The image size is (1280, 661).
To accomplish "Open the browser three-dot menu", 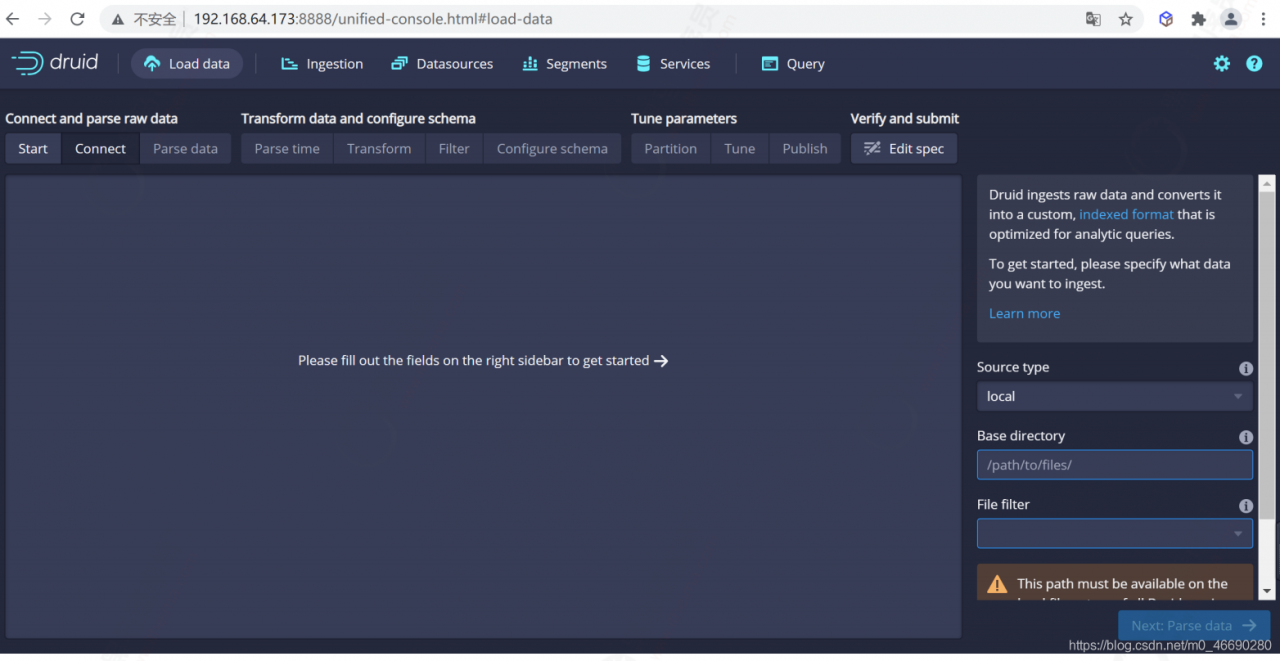I will 1262,19.
